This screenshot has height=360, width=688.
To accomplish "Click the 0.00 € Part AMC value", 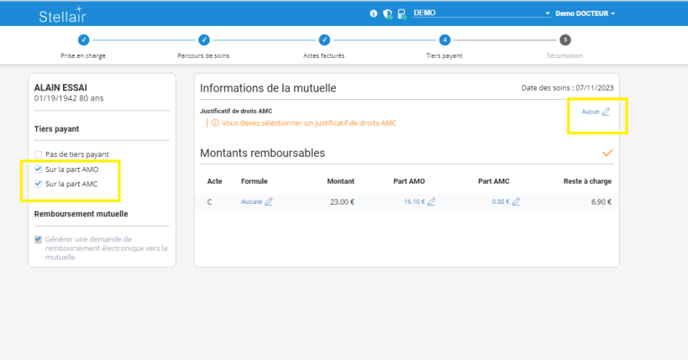I will pos(501,202).
